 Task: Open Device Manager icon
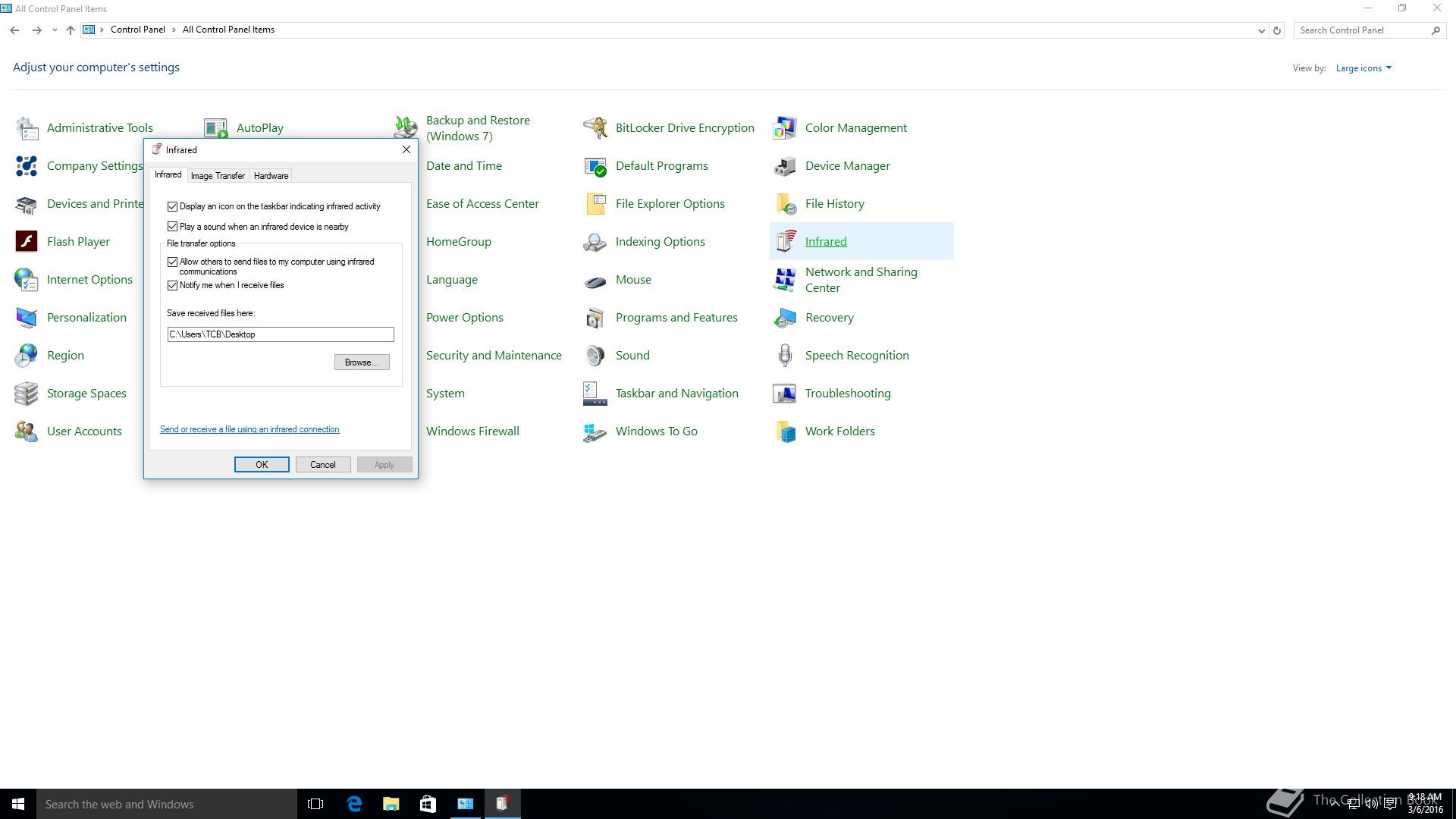pos(786,166)
